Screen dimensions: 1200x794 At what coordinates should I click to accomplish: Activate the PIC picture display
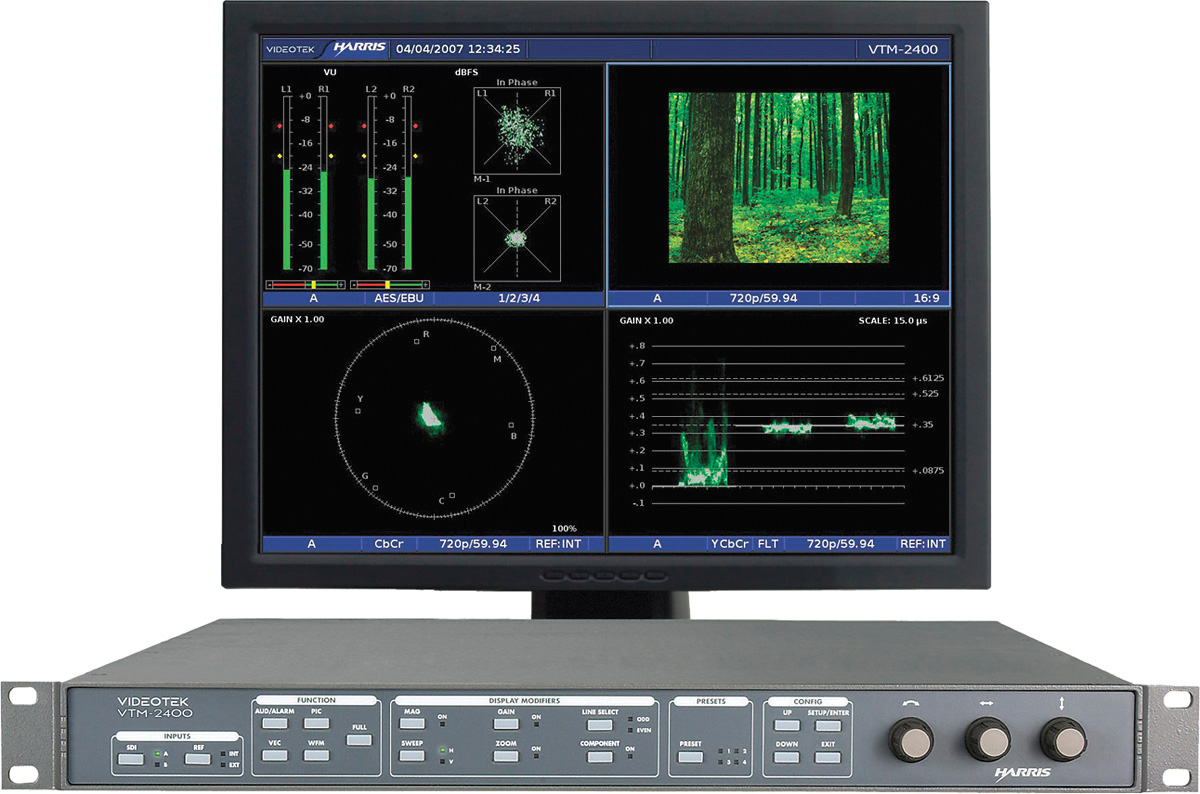coord(316,722)
